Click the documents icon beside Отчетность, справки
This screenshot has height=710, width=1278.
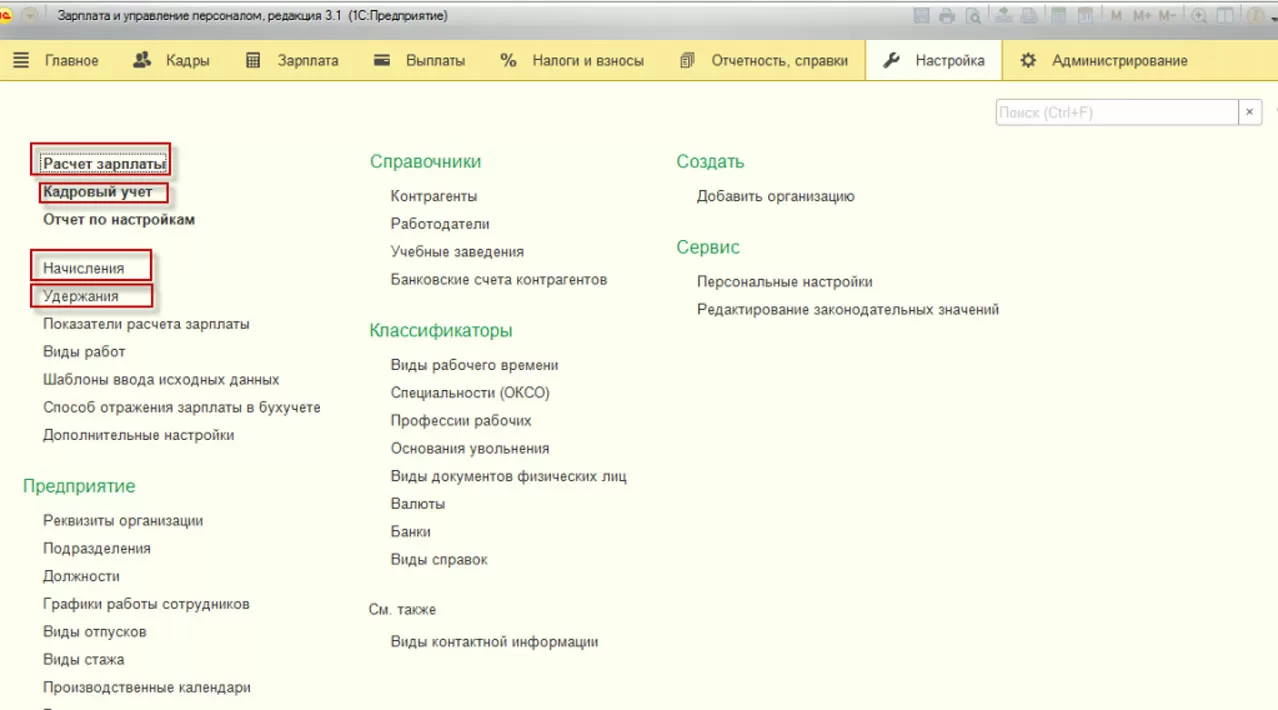point(686,60)
